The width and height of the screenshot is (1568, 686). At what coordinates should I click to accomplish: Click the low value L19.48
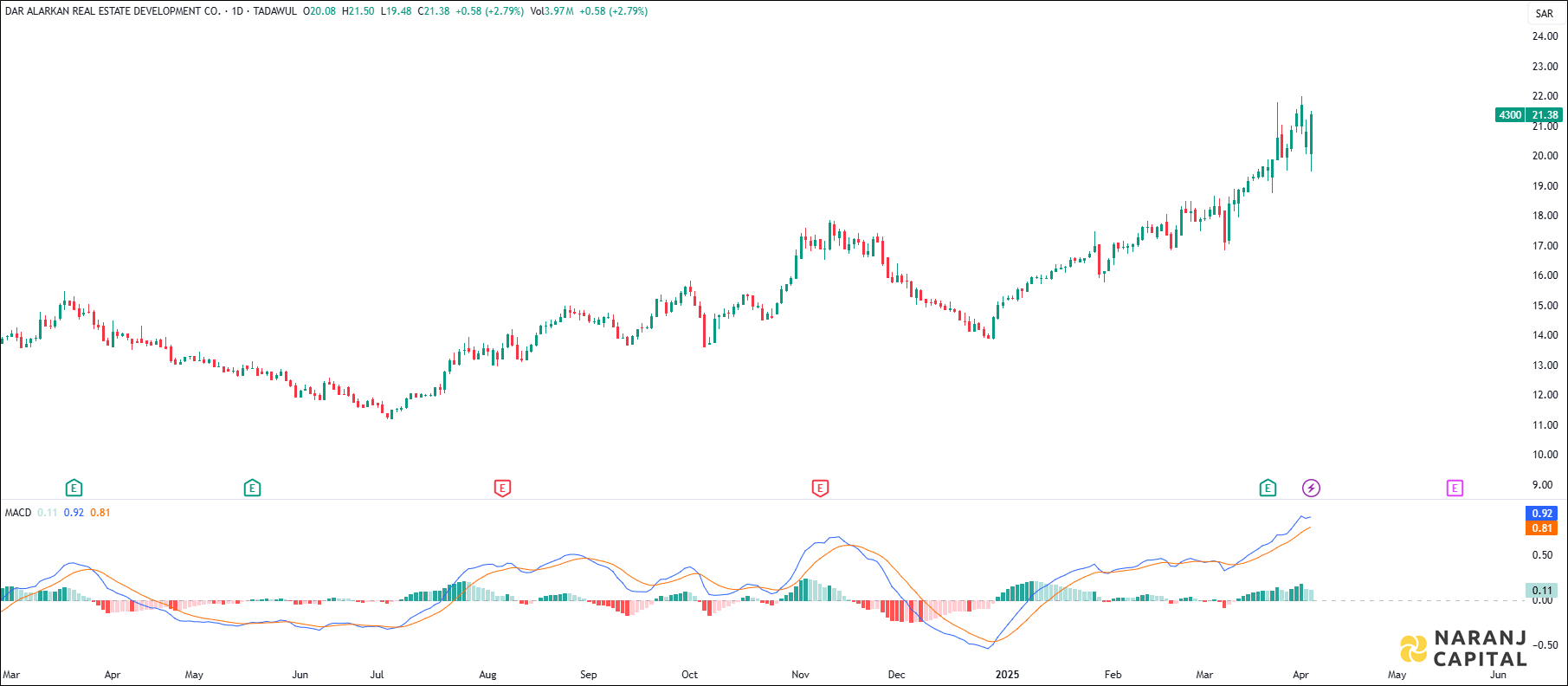point(397,11)
